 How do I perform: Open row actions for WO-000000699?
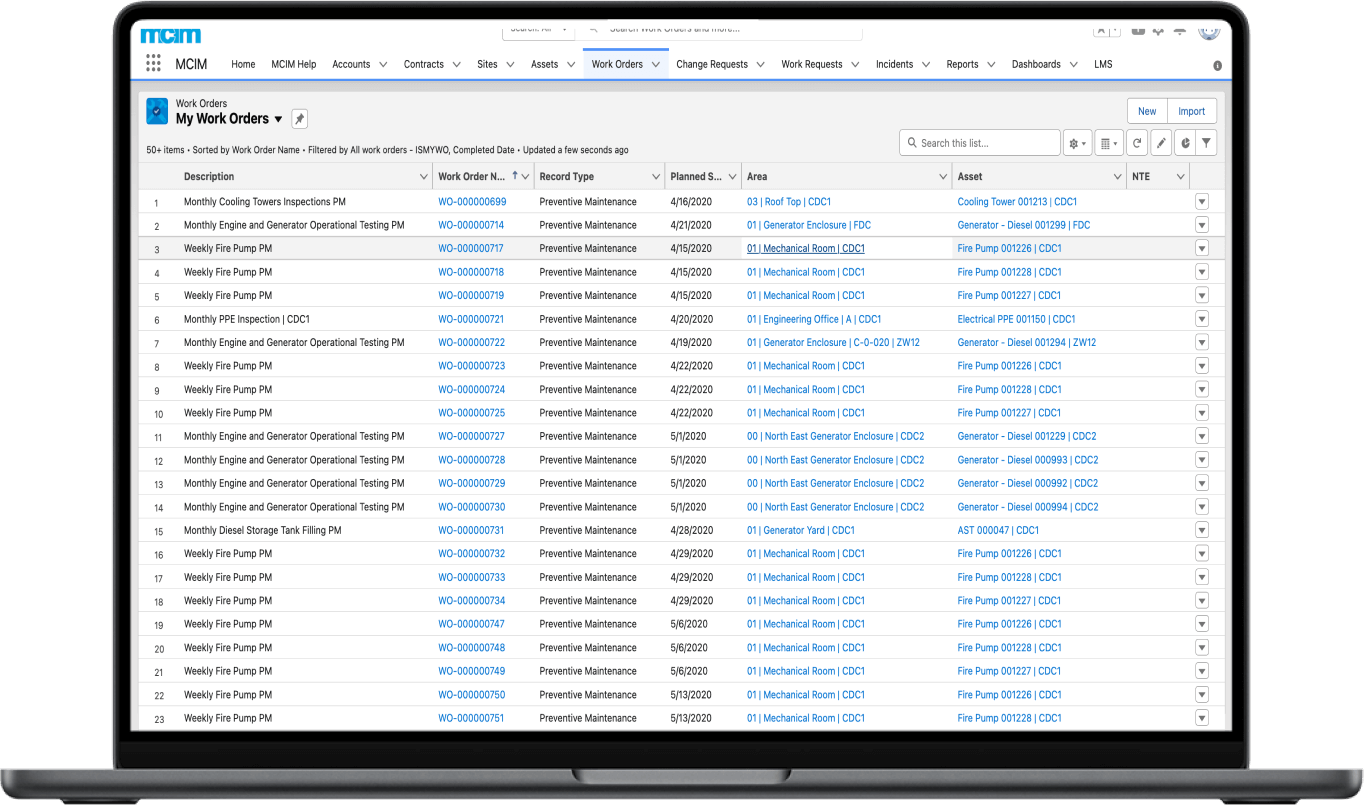(x=1202, y=202)
